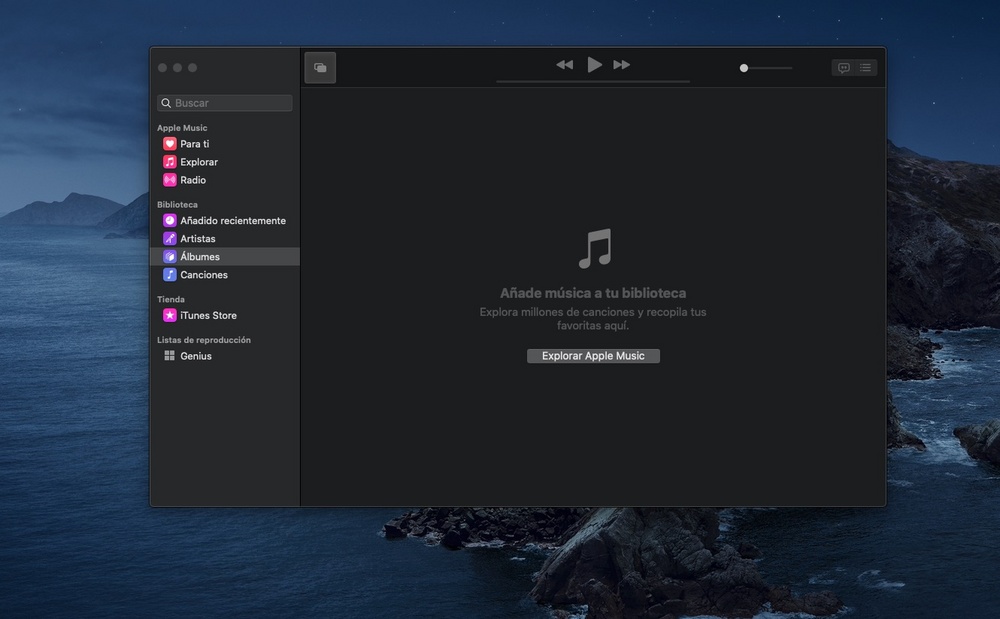The image size is (1000, 619).
Task: Select Álbumes in the sidebar
Action: click(x=224, y=256)
